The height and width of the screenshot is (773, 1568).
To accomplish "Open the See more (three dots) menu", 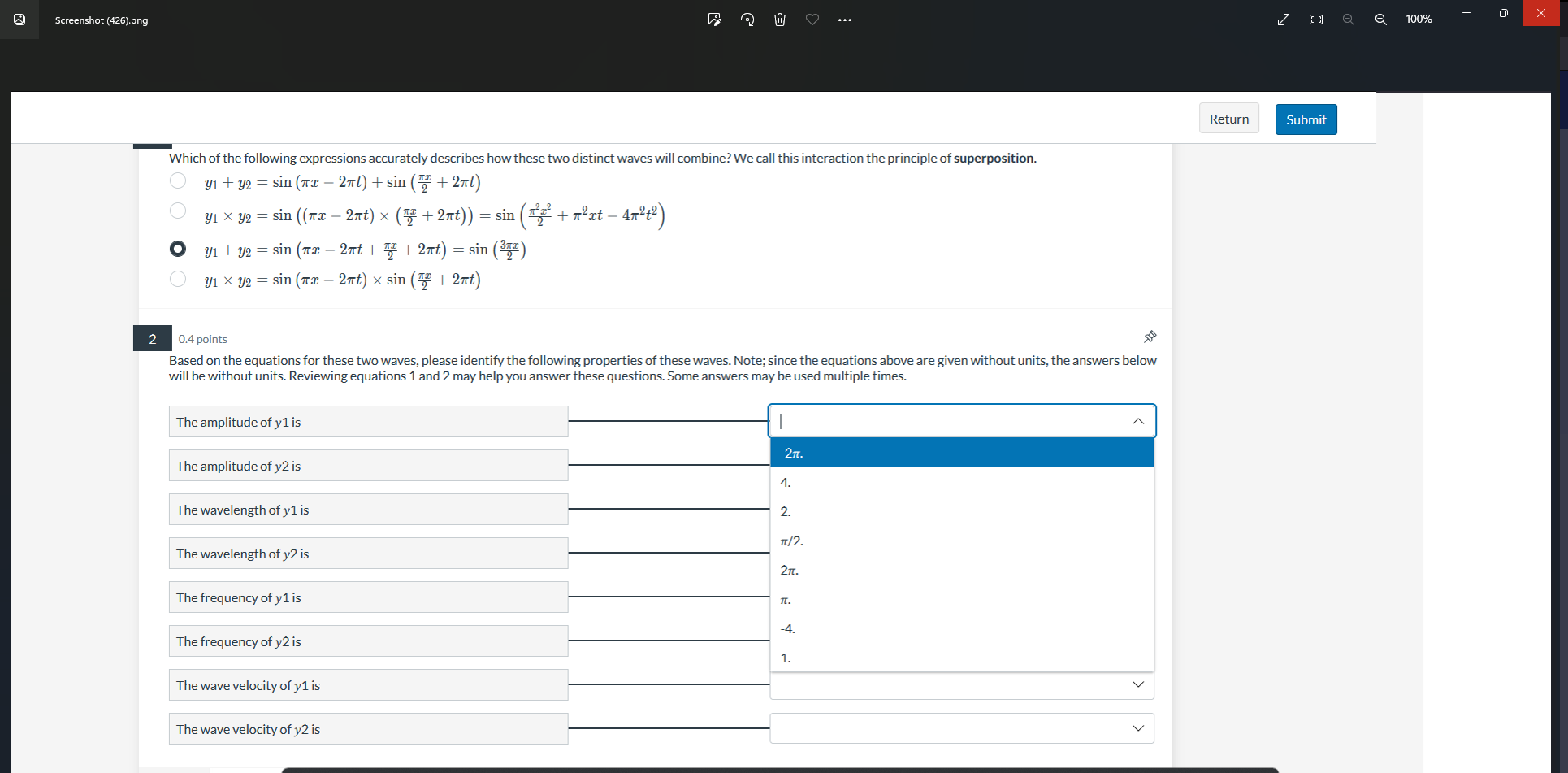I will (x=845, y=20).
